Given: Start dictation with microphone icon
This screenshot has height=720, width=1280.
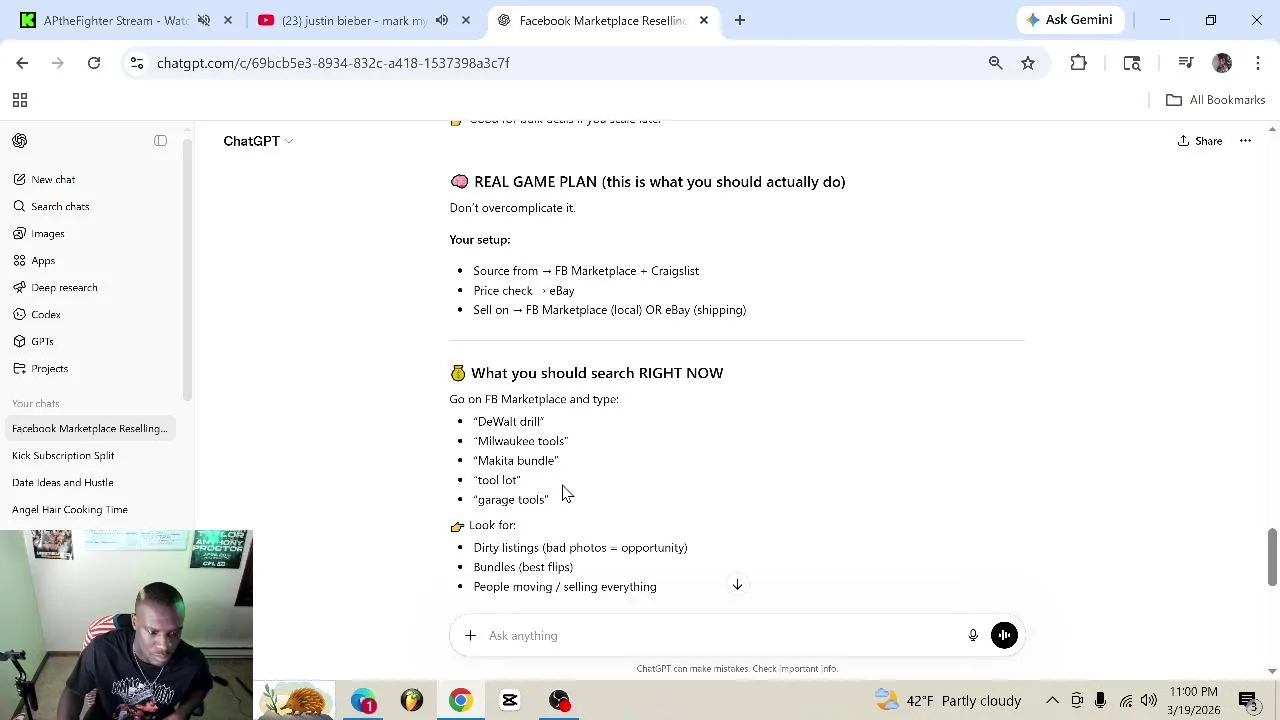Looking at the screenshot, I should pos(972,635).
